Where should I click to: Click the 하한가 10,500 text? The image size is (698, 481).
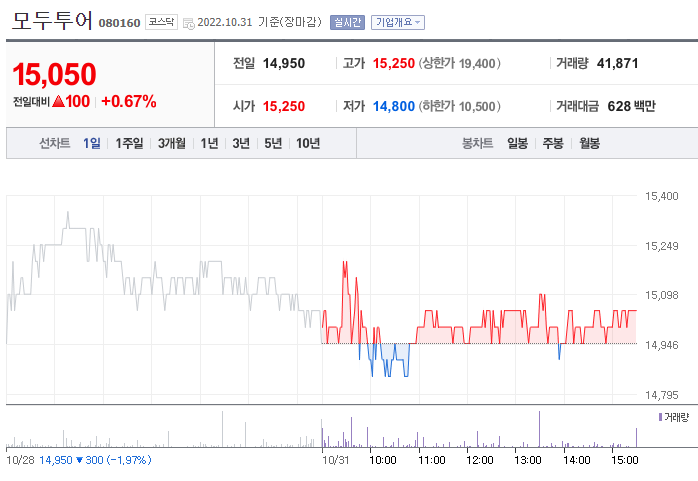[459, 106]
